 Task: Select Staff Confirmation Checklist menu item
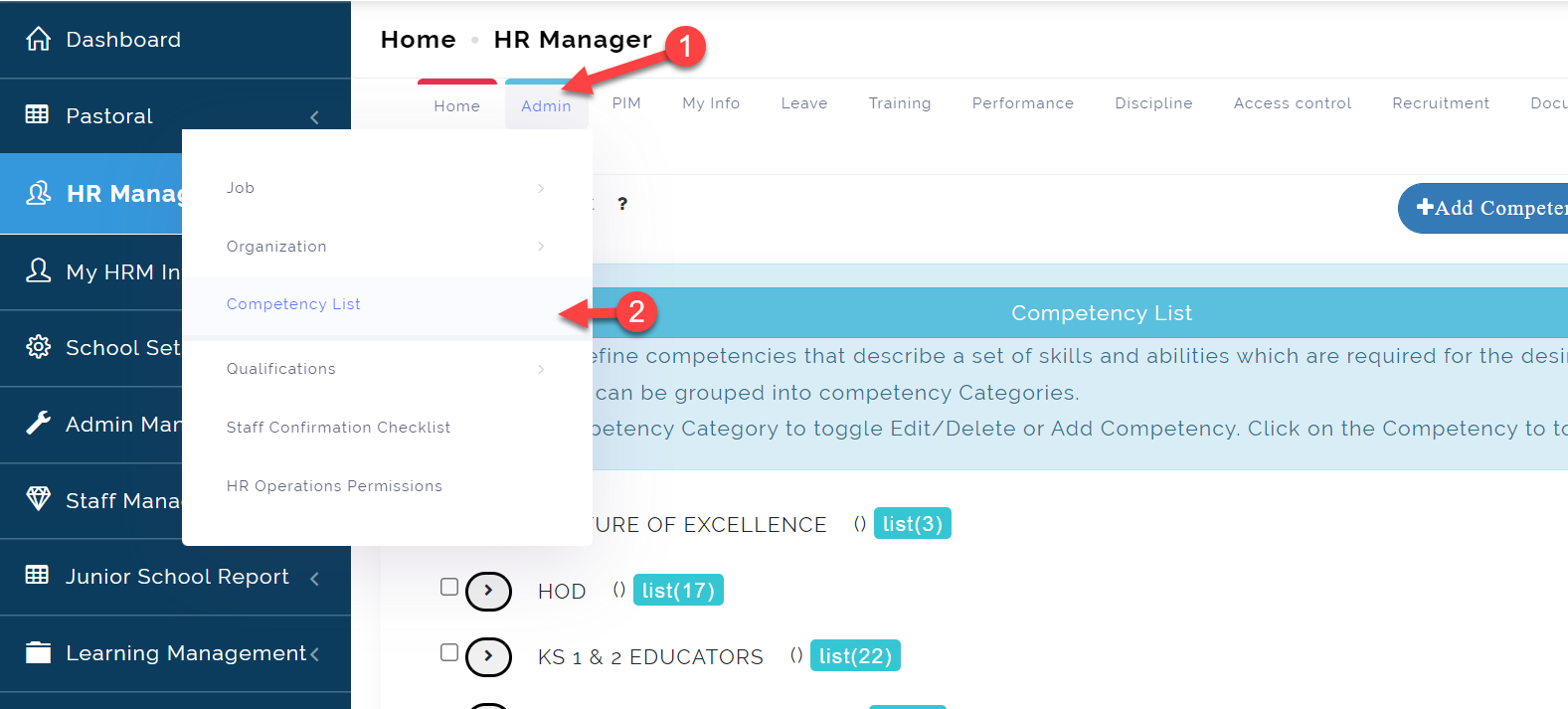pos(338,428)
